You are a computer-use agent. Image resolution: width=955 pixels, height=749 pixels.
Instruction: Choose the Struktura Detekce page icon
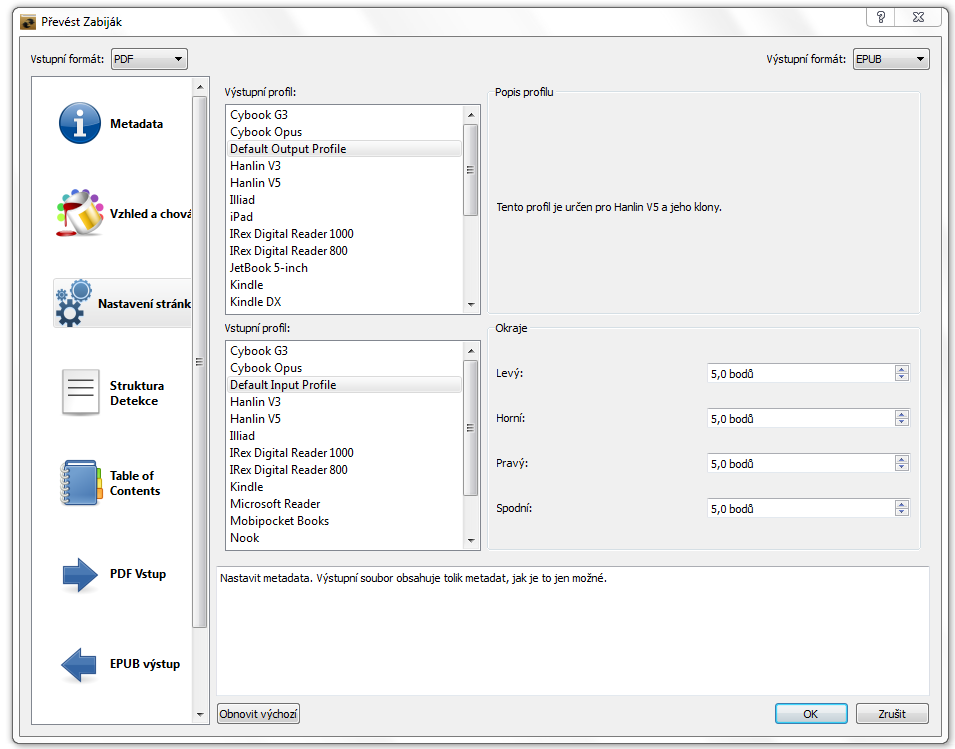click(80, 393)
